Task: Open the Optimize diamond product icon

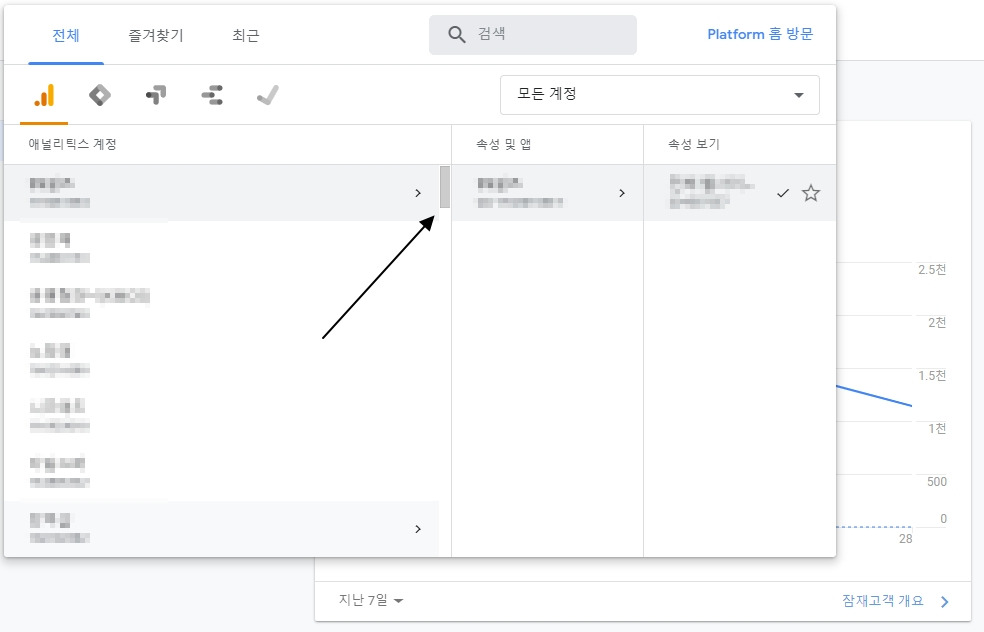Action: 100,95
